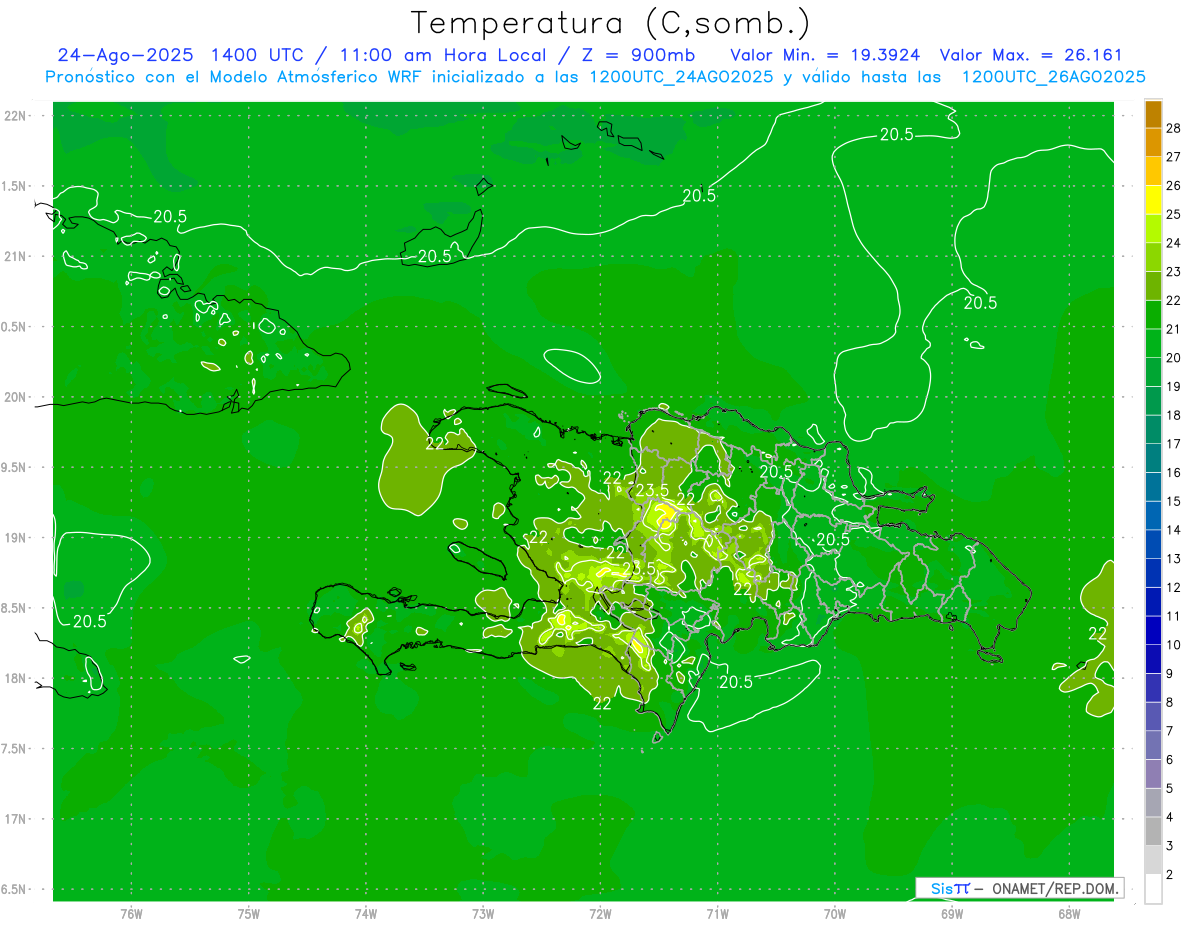Click the 69W longitude axis label
The width and height of the screenshot is (1200, 927).
pyautogui.click(x=952, y=913)
